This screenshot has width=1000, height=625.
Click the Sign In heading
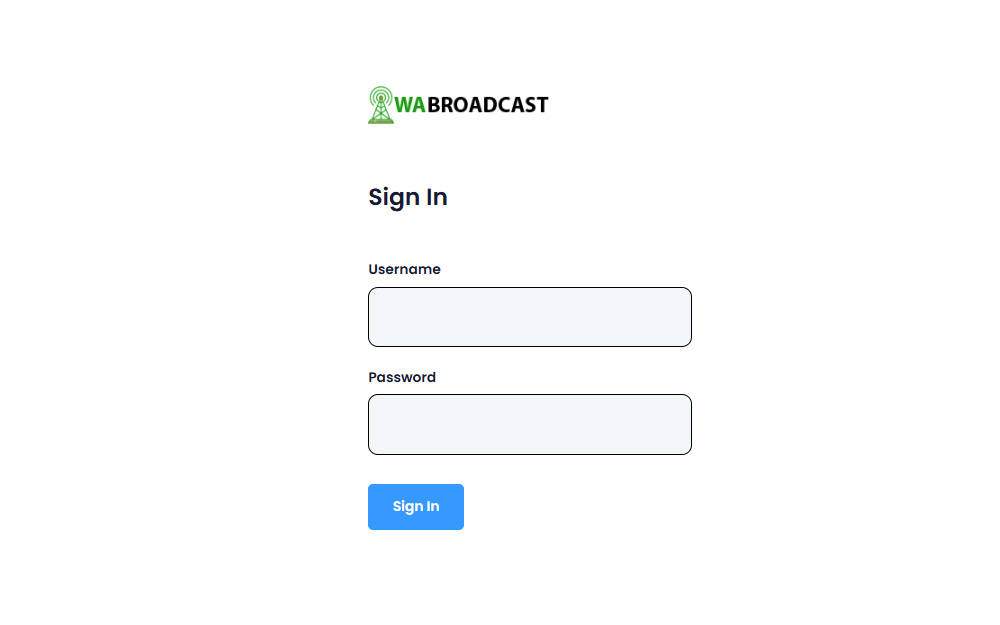point(408,198)
